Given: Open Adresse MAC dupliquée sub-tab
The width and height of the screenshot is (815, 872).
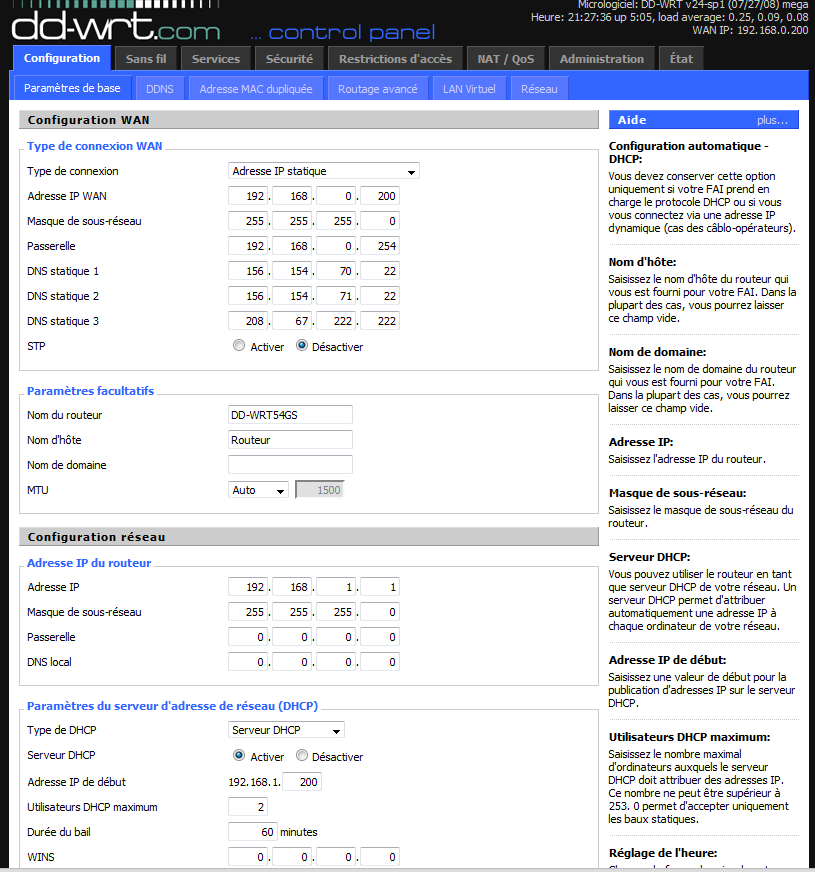Looking at the screenshot, I should pos(256,89).
